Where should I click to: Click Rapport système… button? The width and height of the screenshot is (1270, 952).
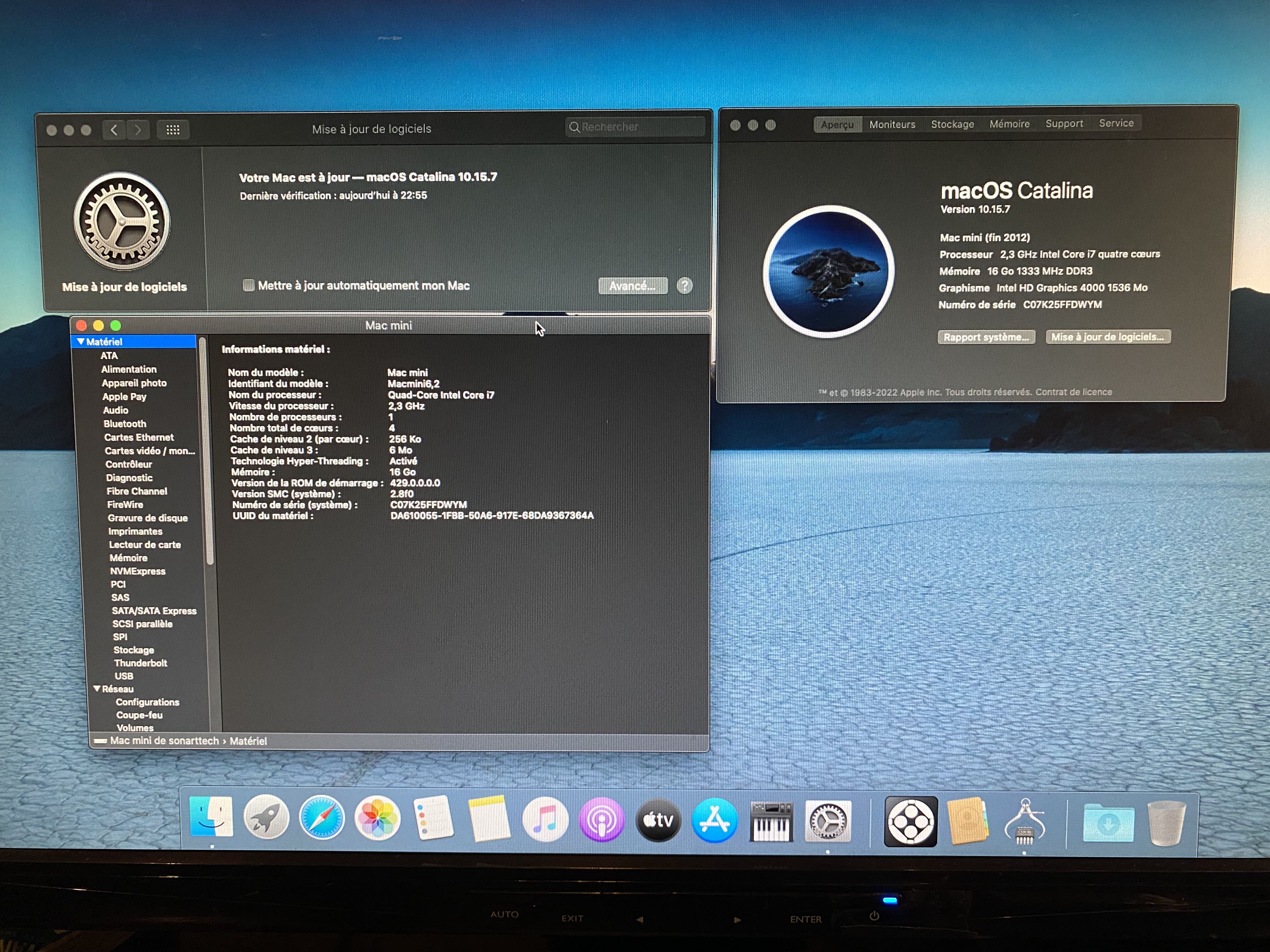pyautogui.click(x=986, y=337)
